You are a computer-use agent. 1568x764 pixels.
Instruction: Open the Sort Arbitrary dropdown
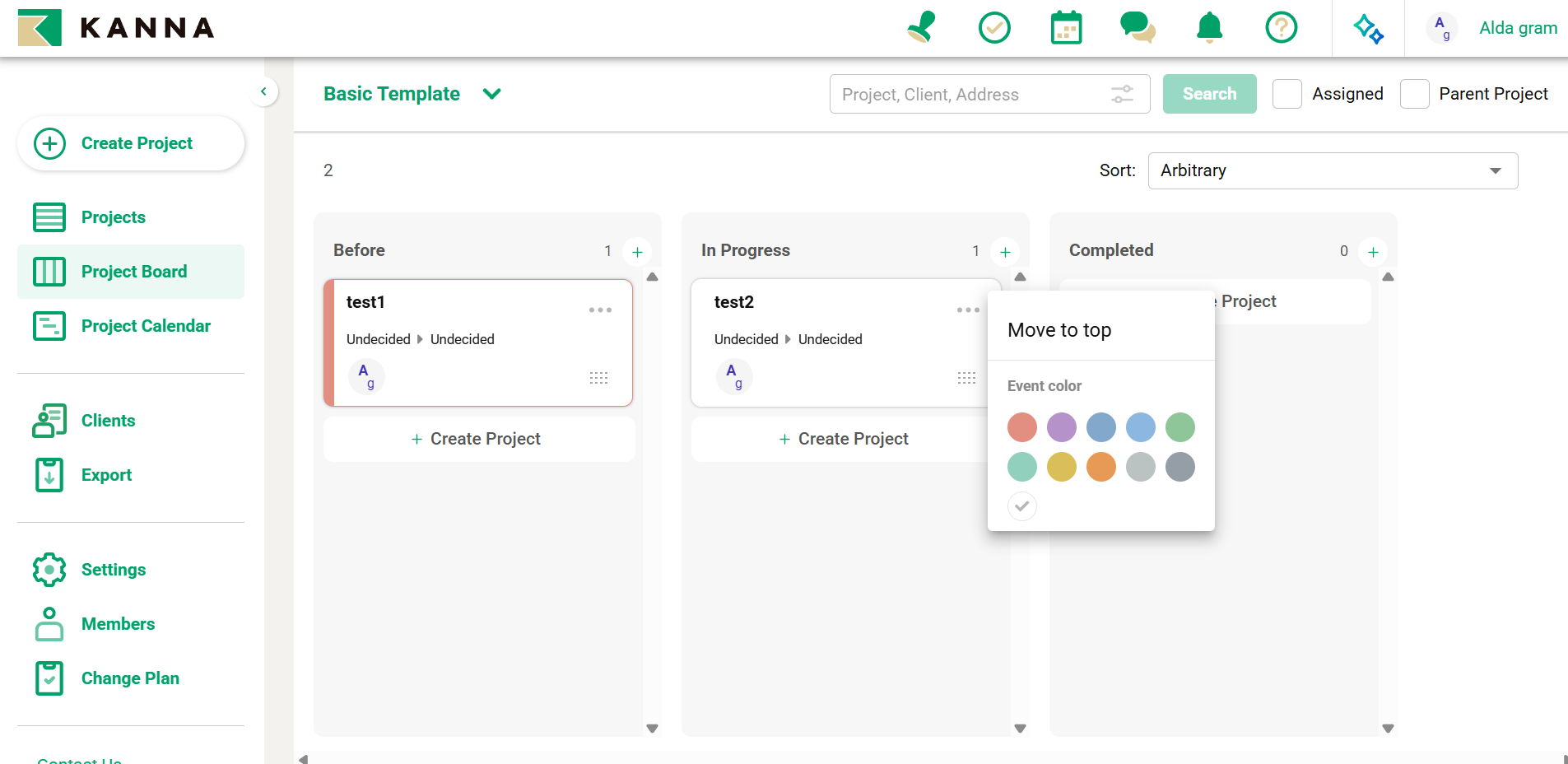[x=1332, y=170]
